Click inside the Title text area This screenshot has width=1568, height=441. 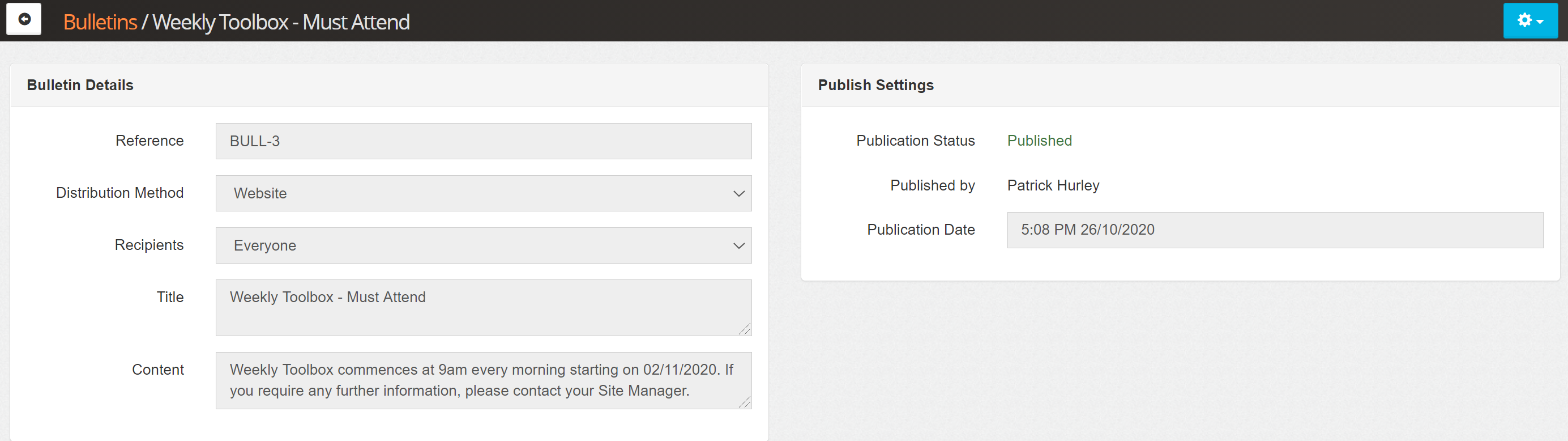pyautogui.click(x=483, y=308)
